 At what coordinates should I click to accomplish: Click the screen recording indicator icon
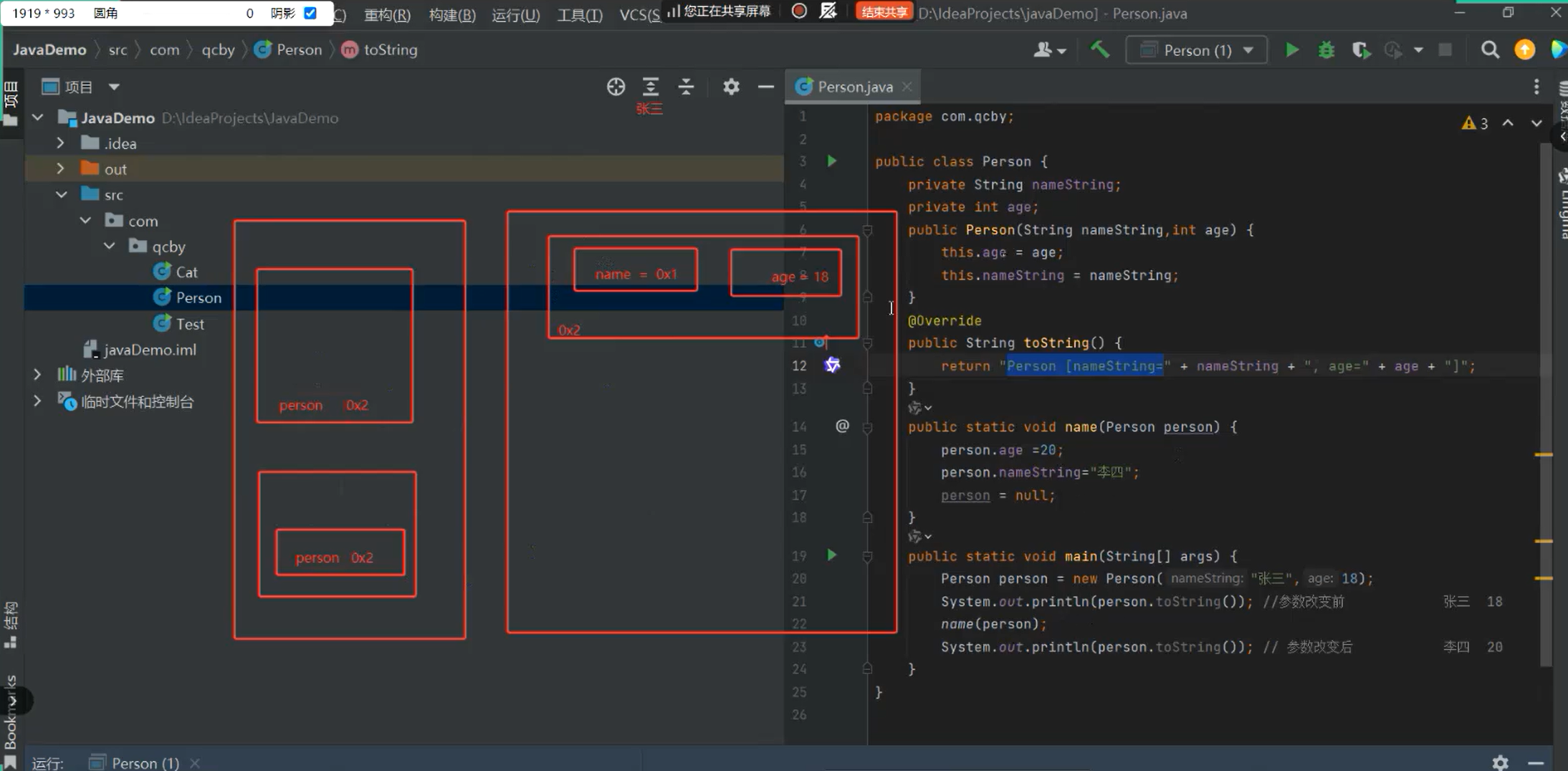click(x=799, y=11)
